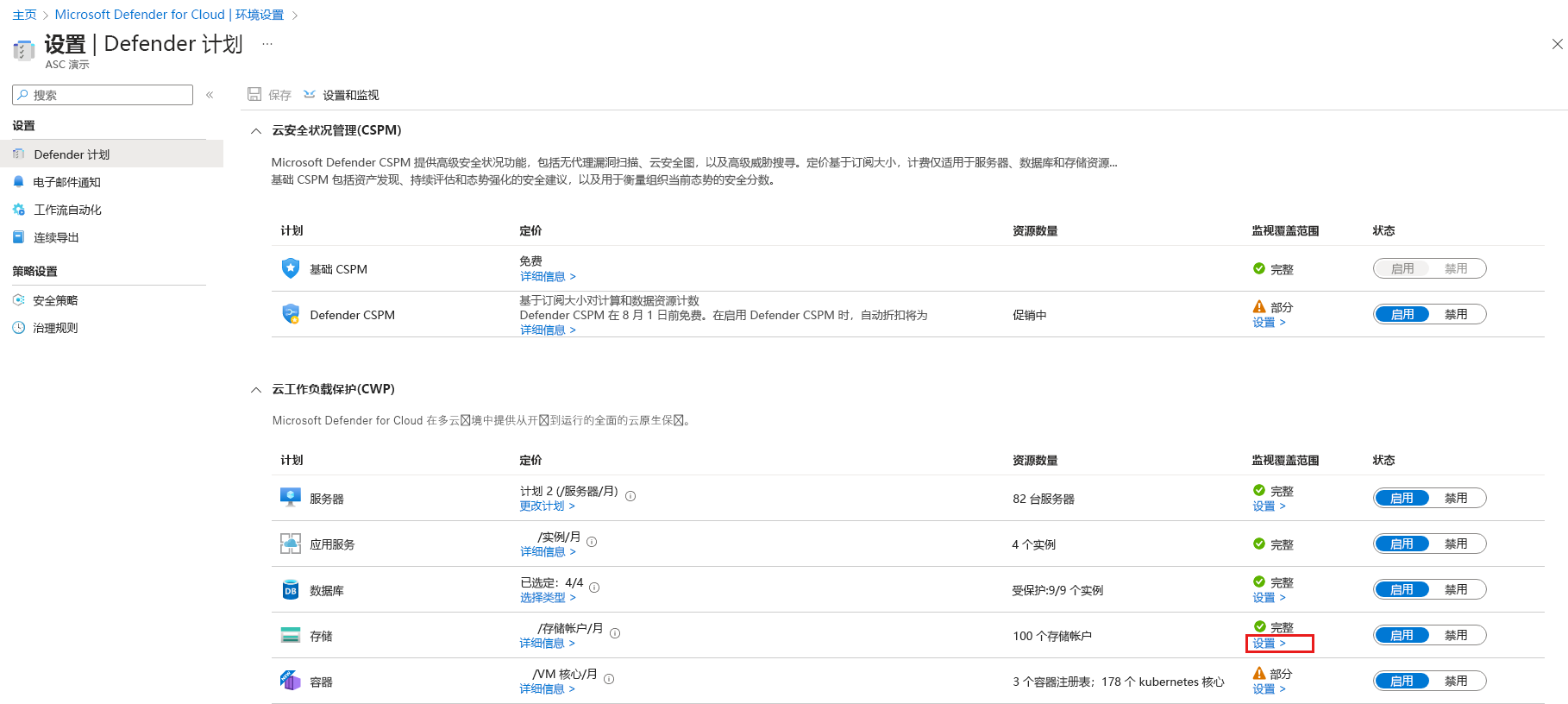Click the 基础 CSPM shield icon
This screenshot has height=704, width=1568.
click(x=291, y=268)
